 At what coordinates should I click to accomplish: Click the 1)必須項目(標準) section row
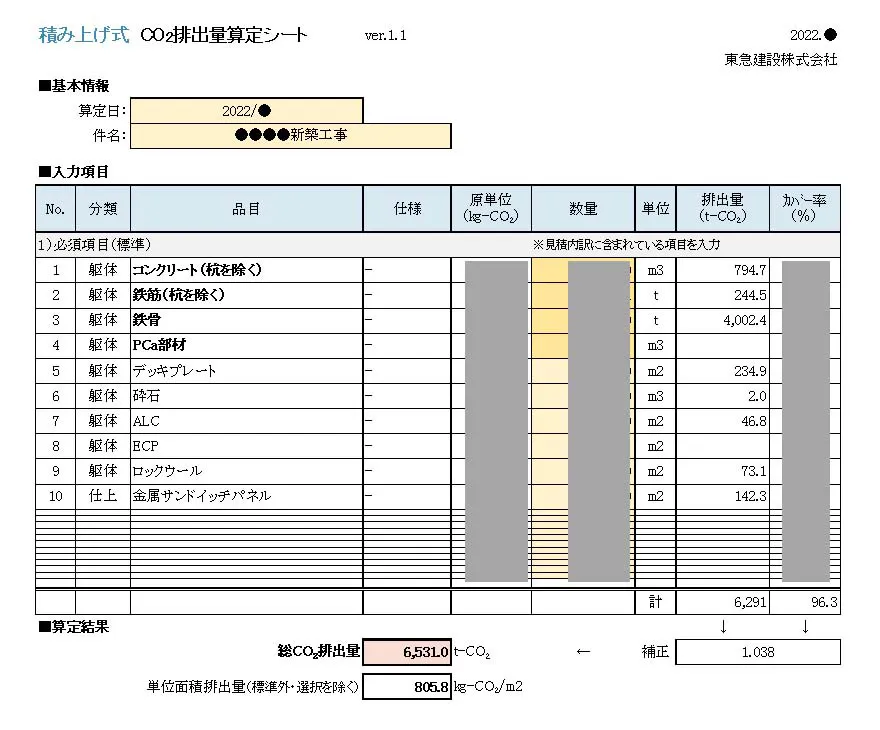click(438, 245)
